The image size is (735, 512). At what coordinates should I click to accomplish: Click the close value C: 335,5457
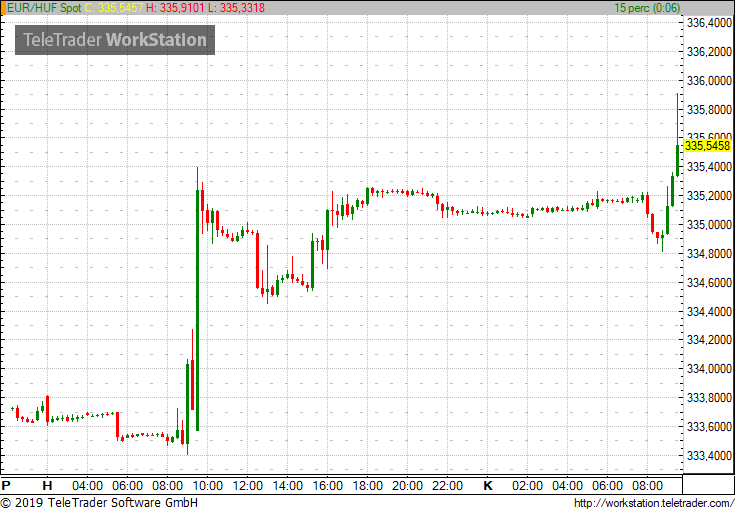[114, 8]
